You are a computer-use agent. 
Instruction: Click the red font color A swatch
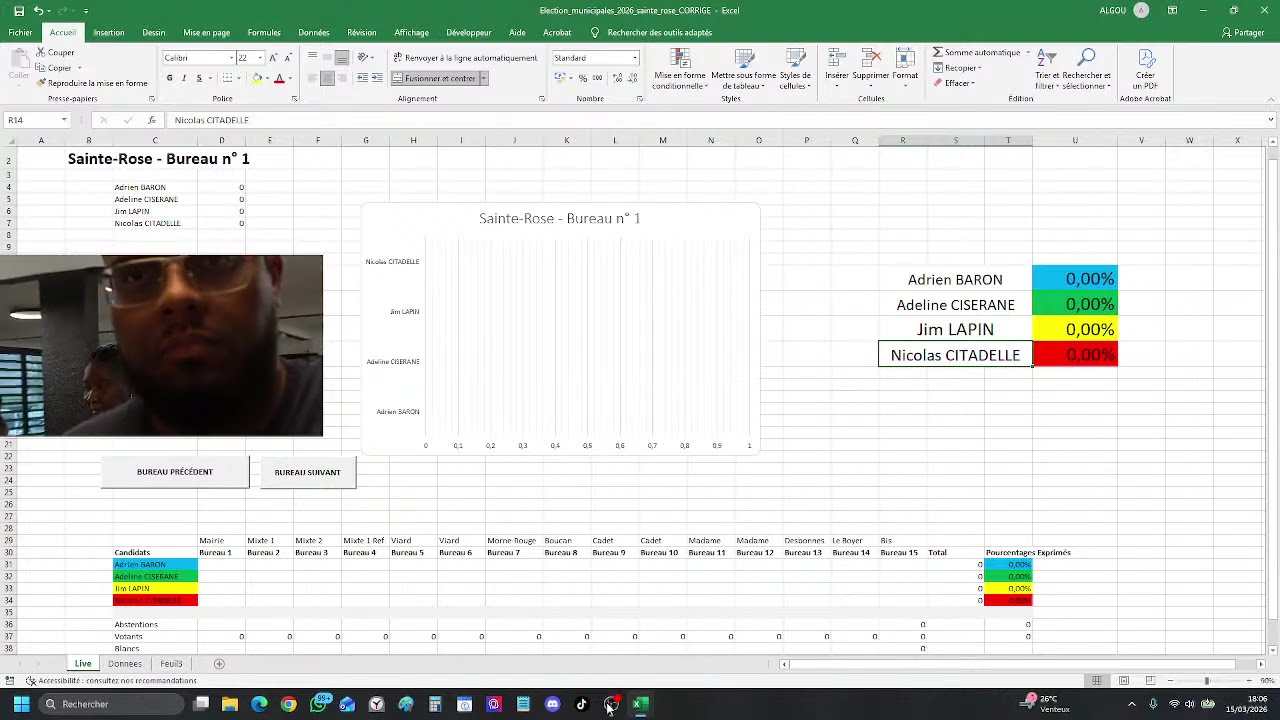(279, 78)
